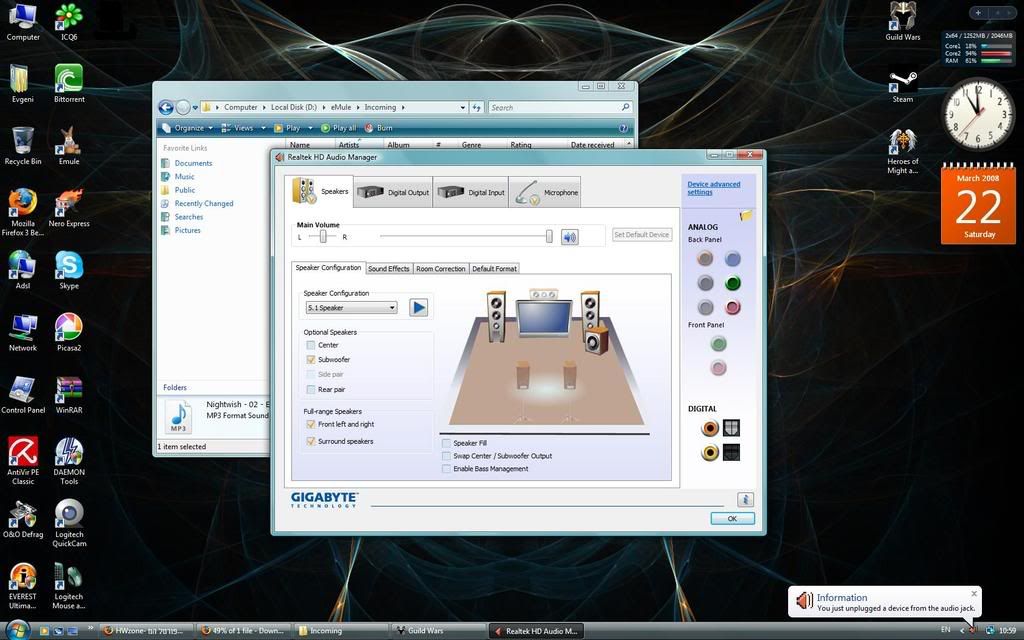This screenshot has width=1024, height=640.
Task: Open the Sound Effects tab
Action: 389,268
